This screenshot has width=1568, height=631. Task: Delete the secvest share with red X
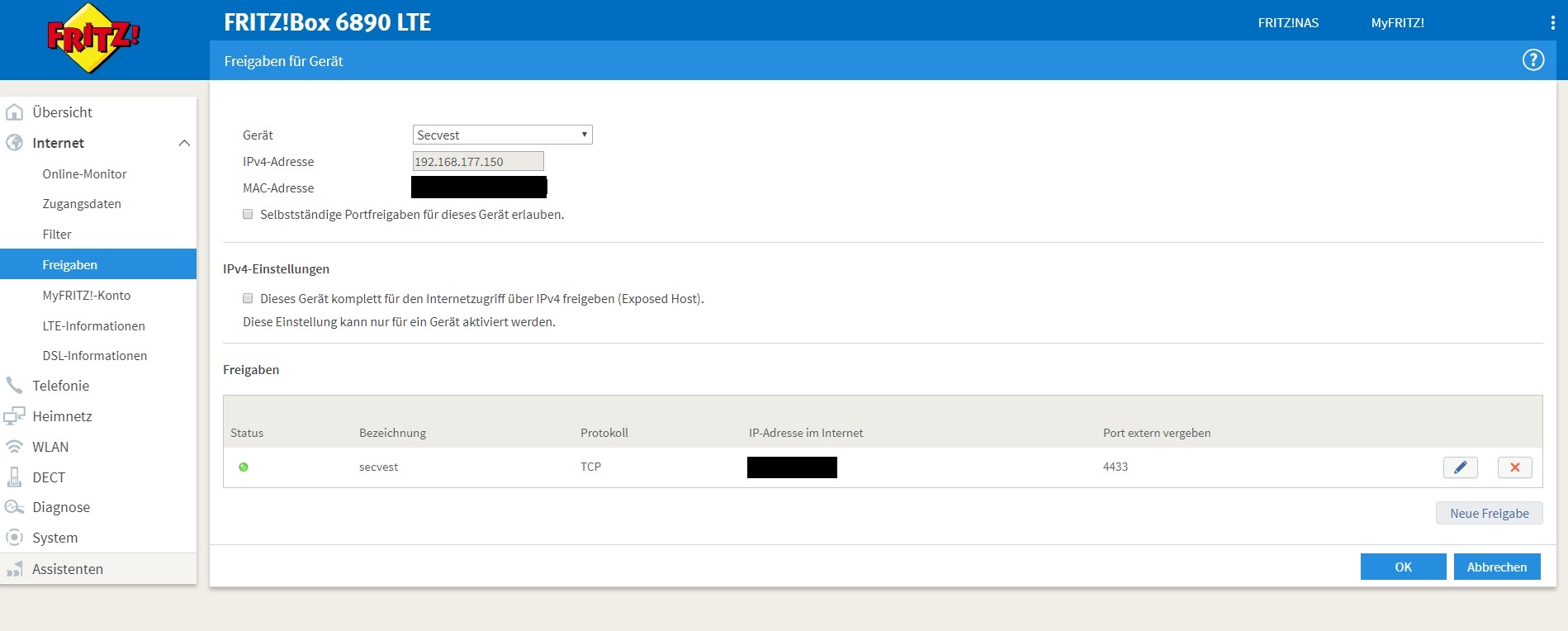pos(1514,467)
